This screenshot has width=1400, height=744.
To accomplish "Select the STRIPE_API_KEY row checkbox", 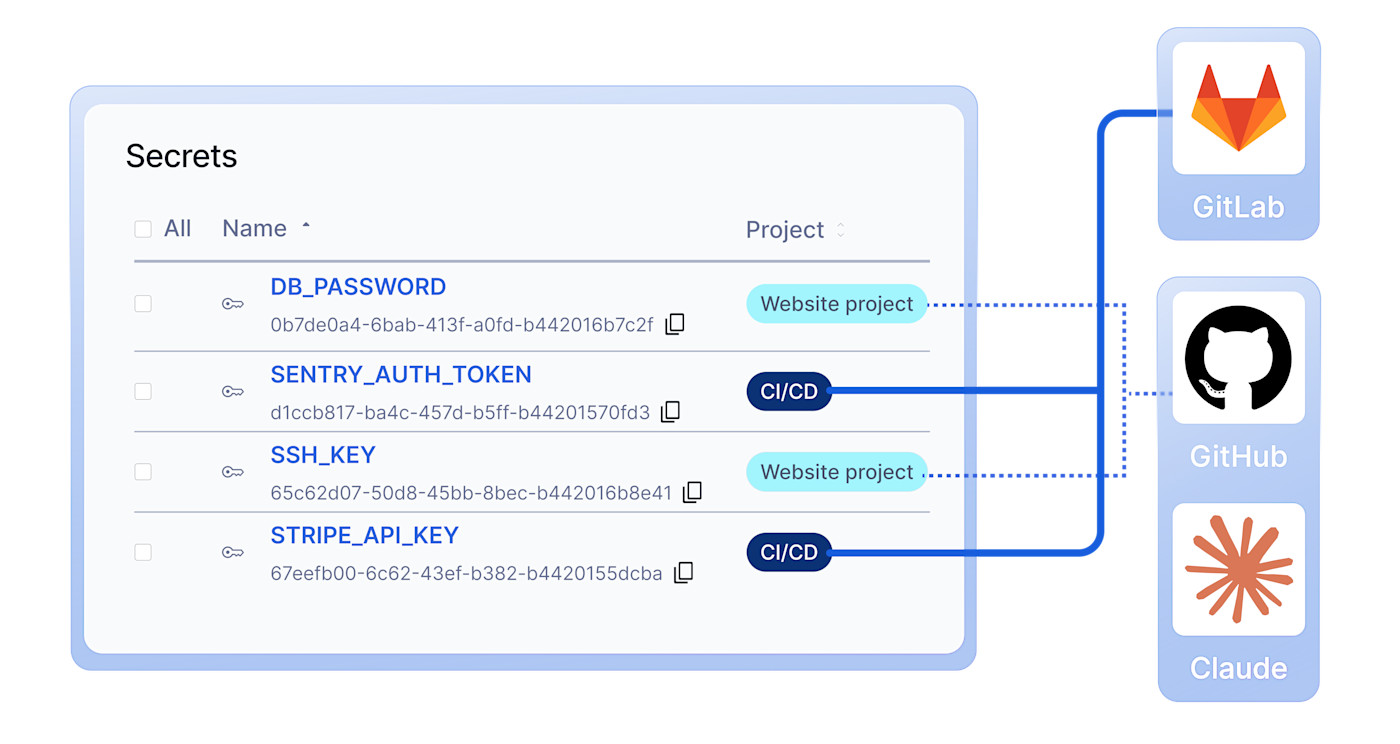I will click(x=143, y=552).
